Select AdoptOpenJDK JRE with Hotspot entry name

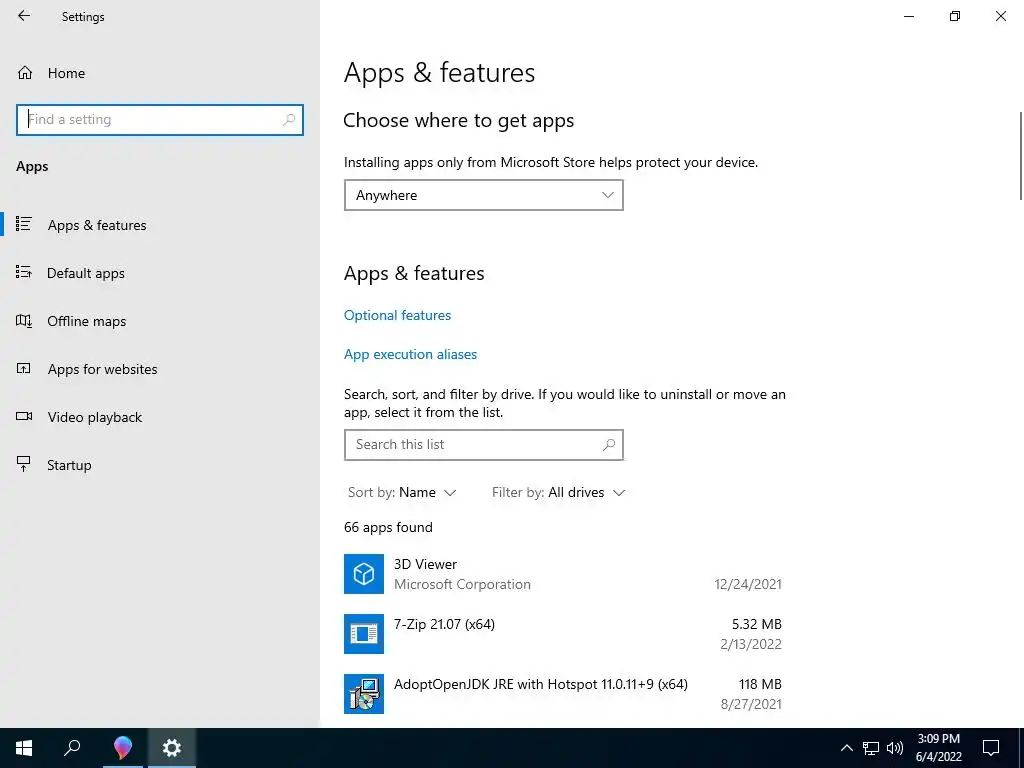click(x=541, y=684)
